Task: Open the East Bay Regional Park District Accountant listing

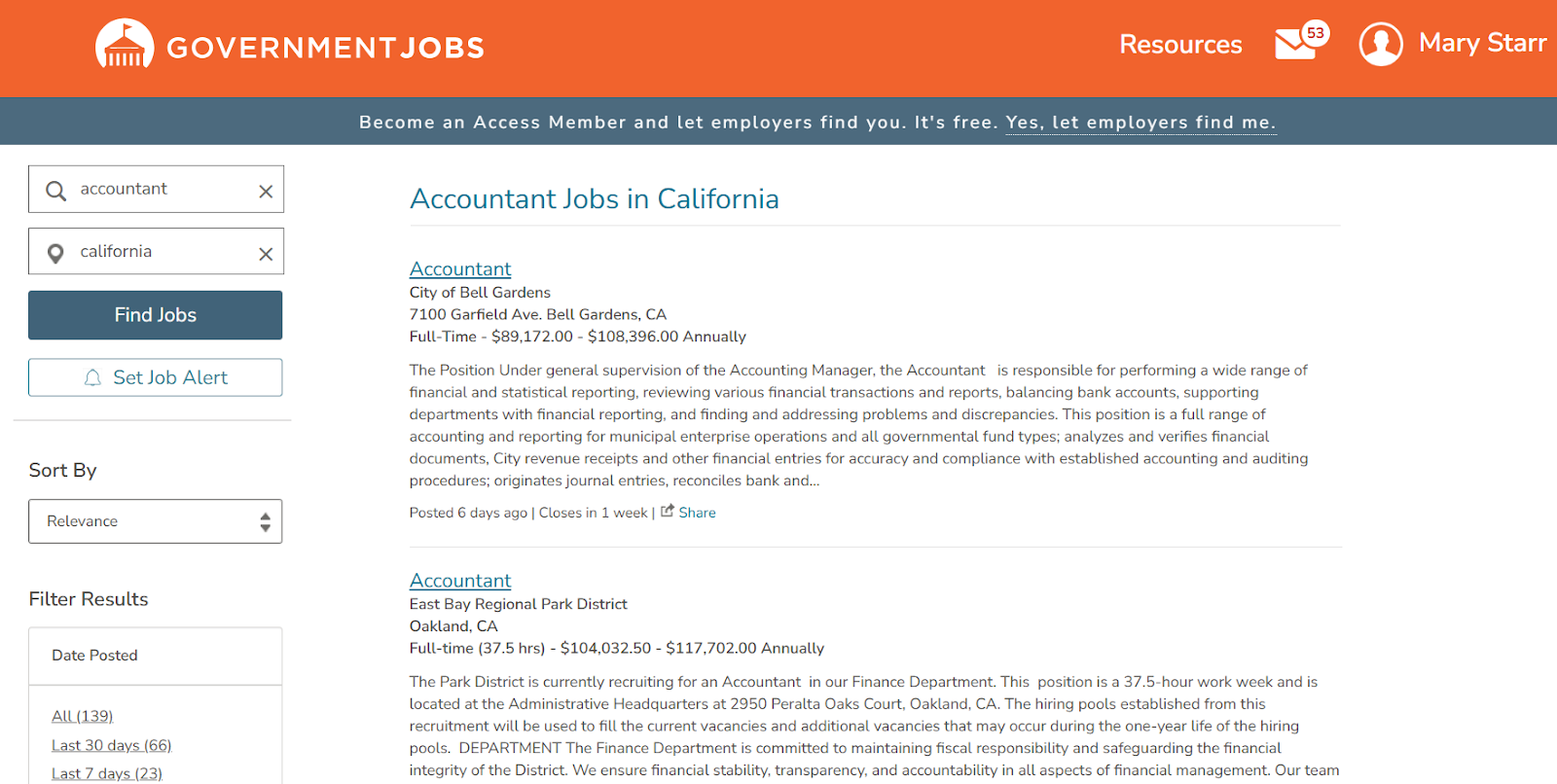Action: [x=459, y=580]
